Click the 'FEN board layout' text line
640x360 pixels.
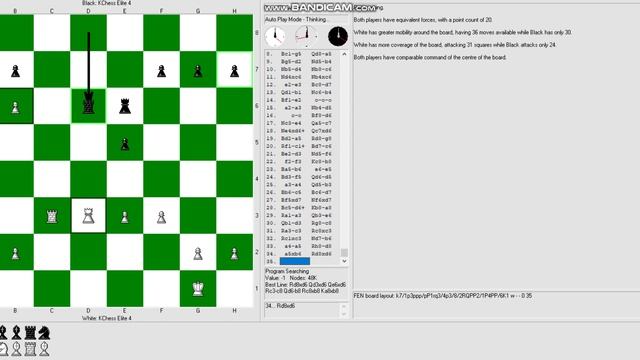pyautogui.click(x=443, y=296)
